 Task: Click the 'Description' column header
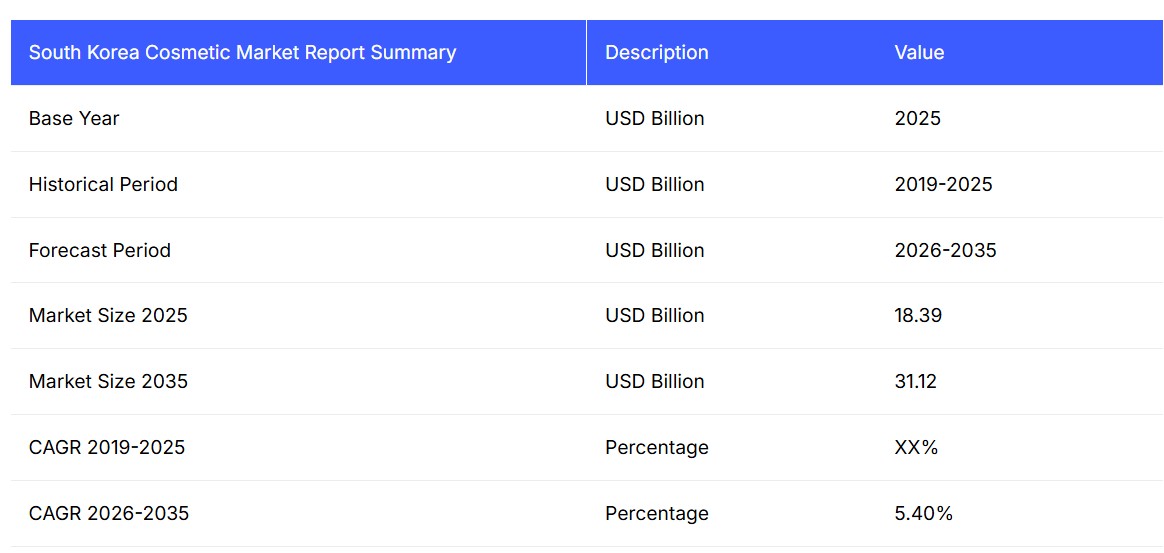656,53
